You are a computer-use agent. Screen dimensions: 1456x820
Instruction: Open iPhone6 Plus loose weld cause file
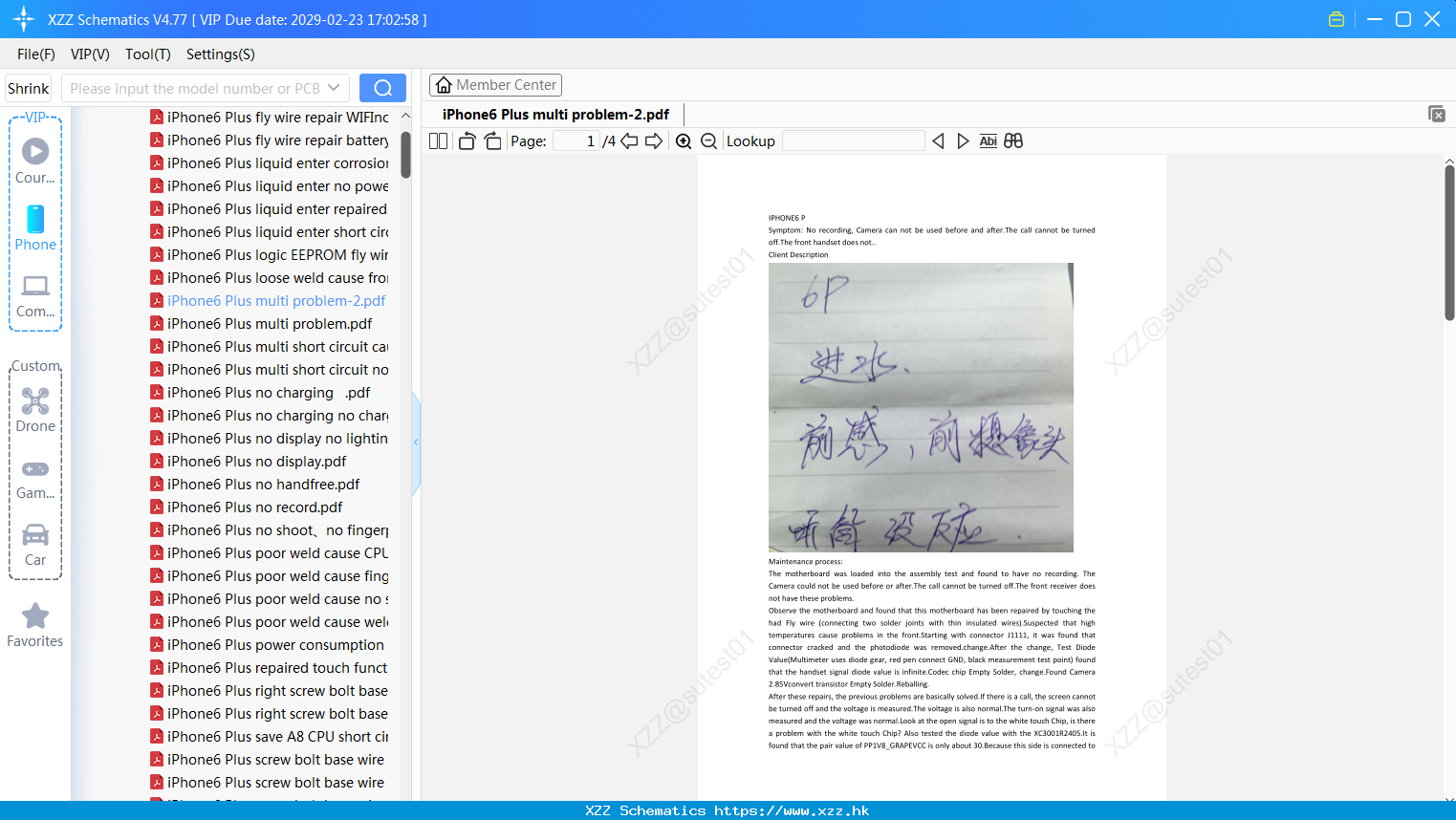(x=270, y=278)
